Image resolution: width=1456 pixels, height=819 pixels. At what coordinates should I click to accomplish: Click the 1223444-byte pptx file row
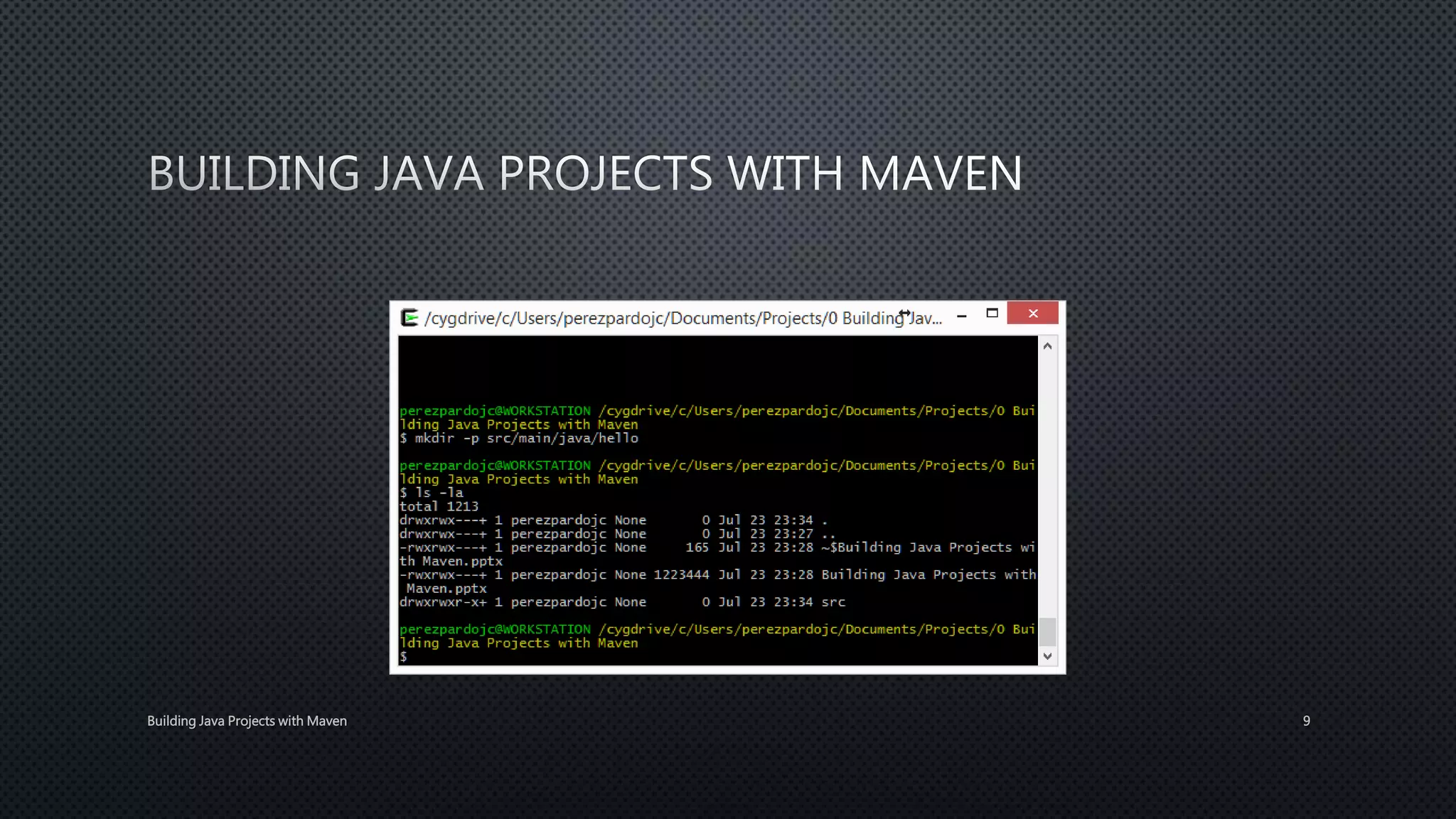717,582
